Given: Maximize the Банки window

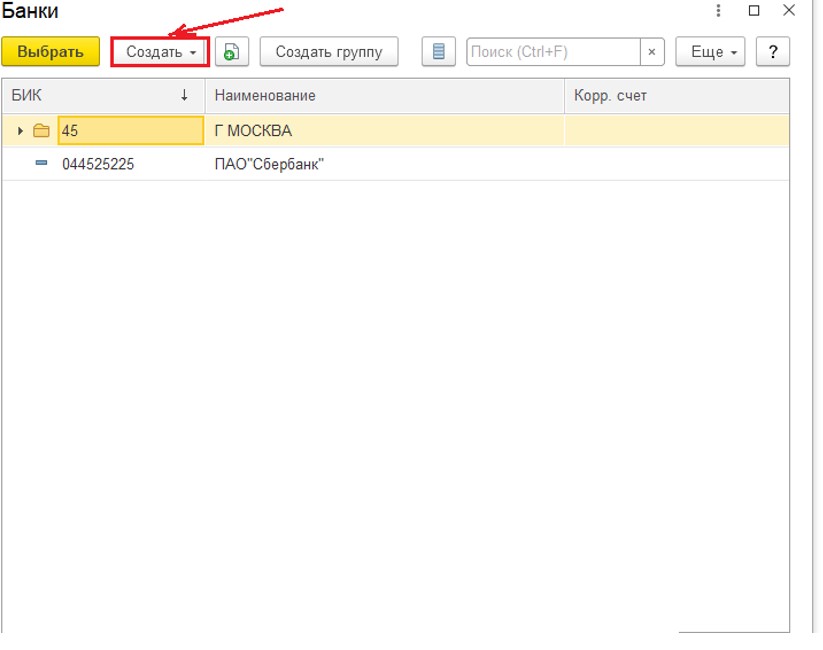Looking at the screenshot, I should (x=754, y=11).
